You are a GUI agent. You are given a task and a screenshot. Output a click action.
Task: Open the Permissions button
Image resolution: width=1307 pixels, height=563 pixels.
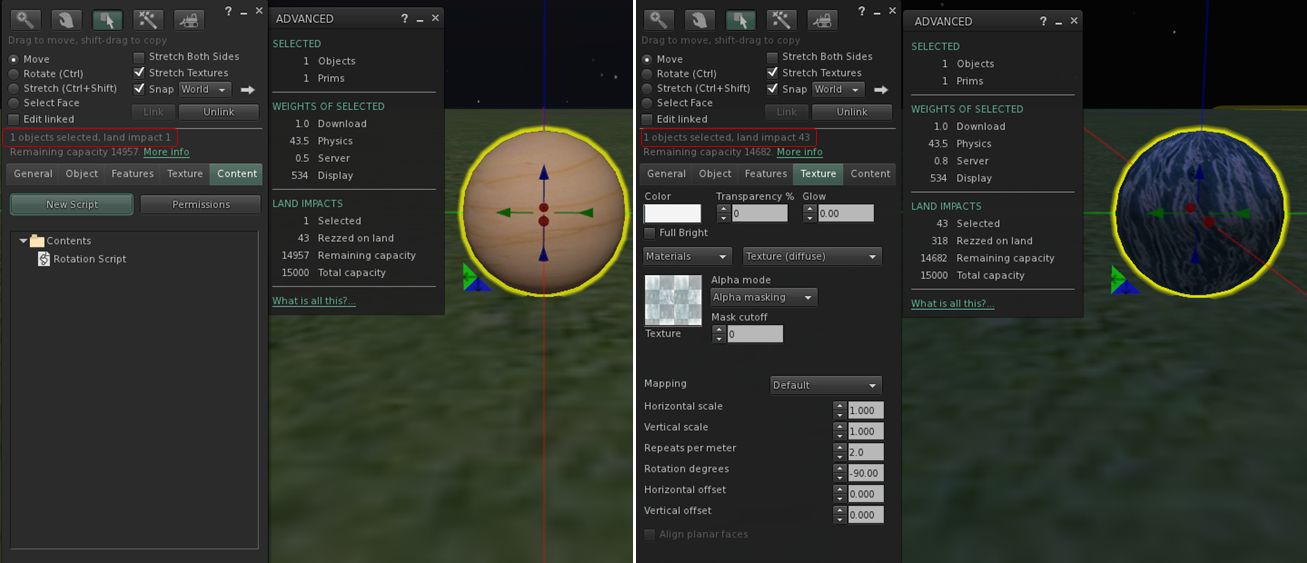click(200, 205)
